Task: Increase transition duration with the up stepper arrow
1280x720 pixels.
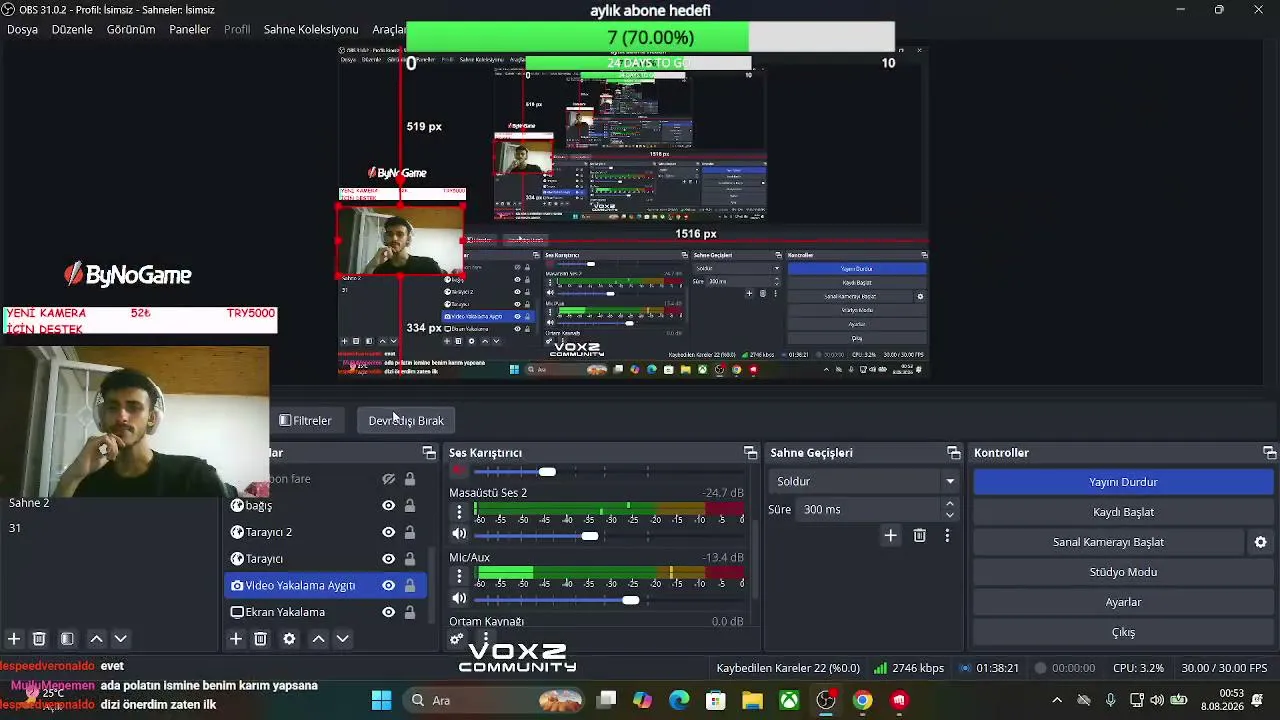Action: [x=950, y=504]
